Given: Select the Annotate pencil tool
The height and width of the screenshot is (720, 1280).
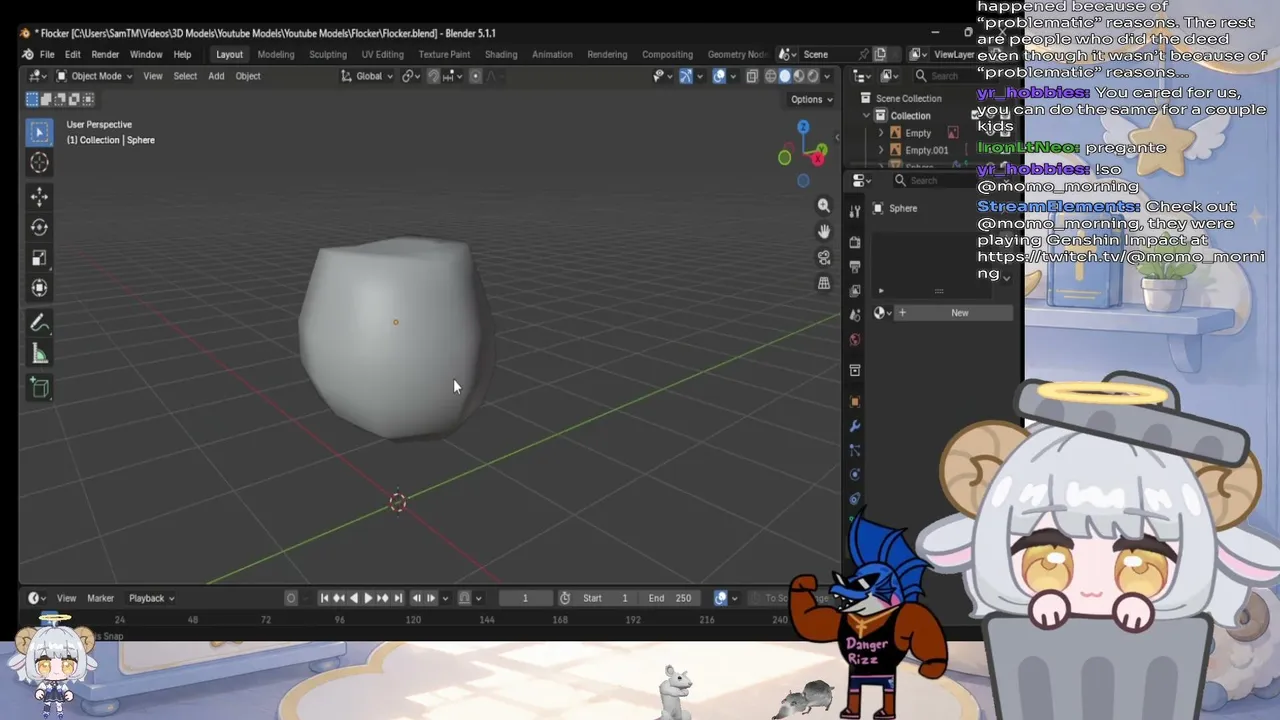Looking at the screenshot, I should click(40, 323).
